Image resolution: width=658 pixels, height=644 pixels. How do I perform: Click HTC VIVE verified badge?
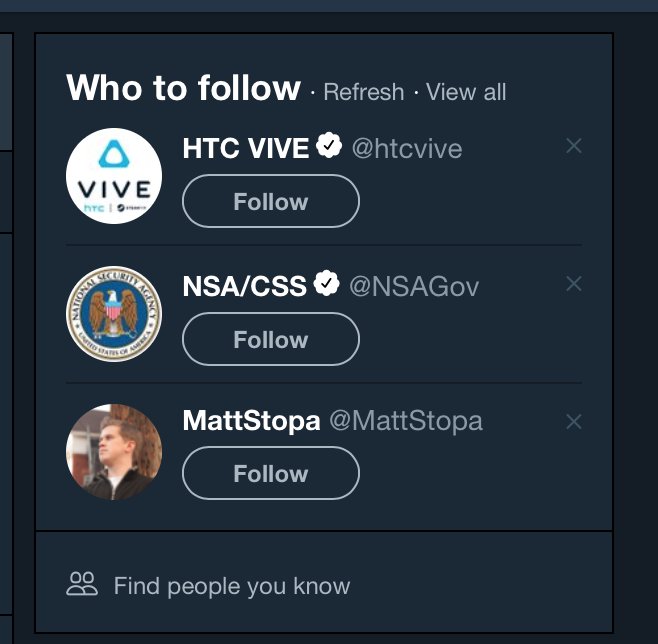[329, 147]
